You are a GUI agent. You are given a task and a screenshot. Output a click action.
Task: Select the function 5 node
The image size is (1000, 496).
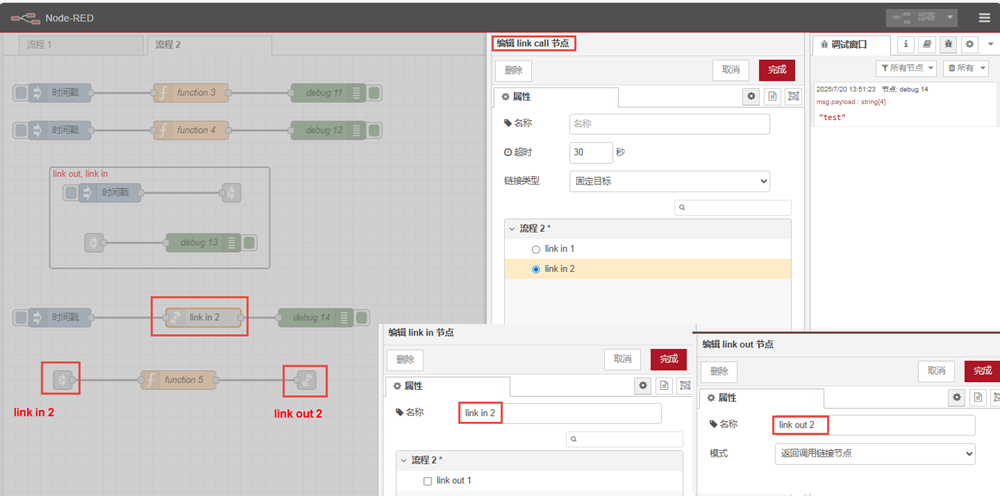179,380
